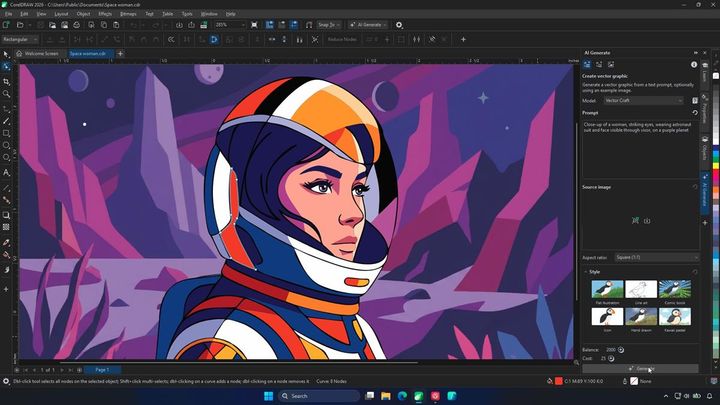
Task: Click the Generate button
Action: tap(641, 369)
